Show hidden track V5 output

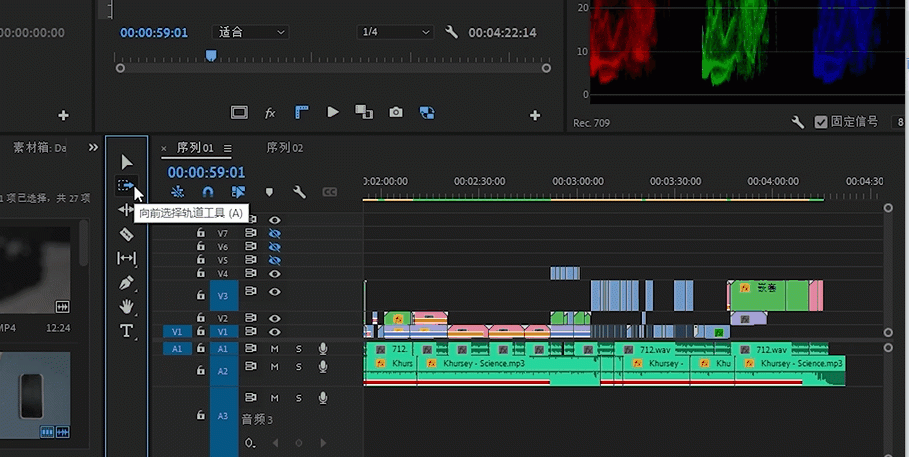pyautogui.click(x=274, y=260)
